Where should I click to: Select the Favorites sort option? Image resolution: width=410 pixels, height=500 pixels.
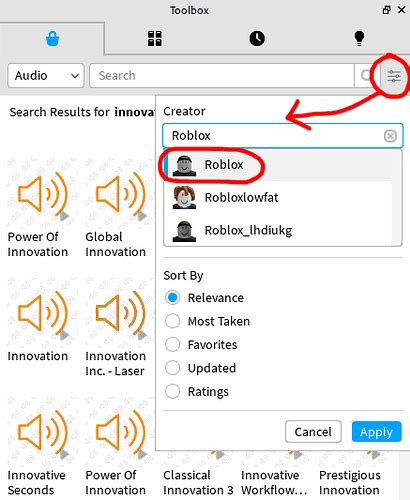pyautogui.click(x=172, y=344)
